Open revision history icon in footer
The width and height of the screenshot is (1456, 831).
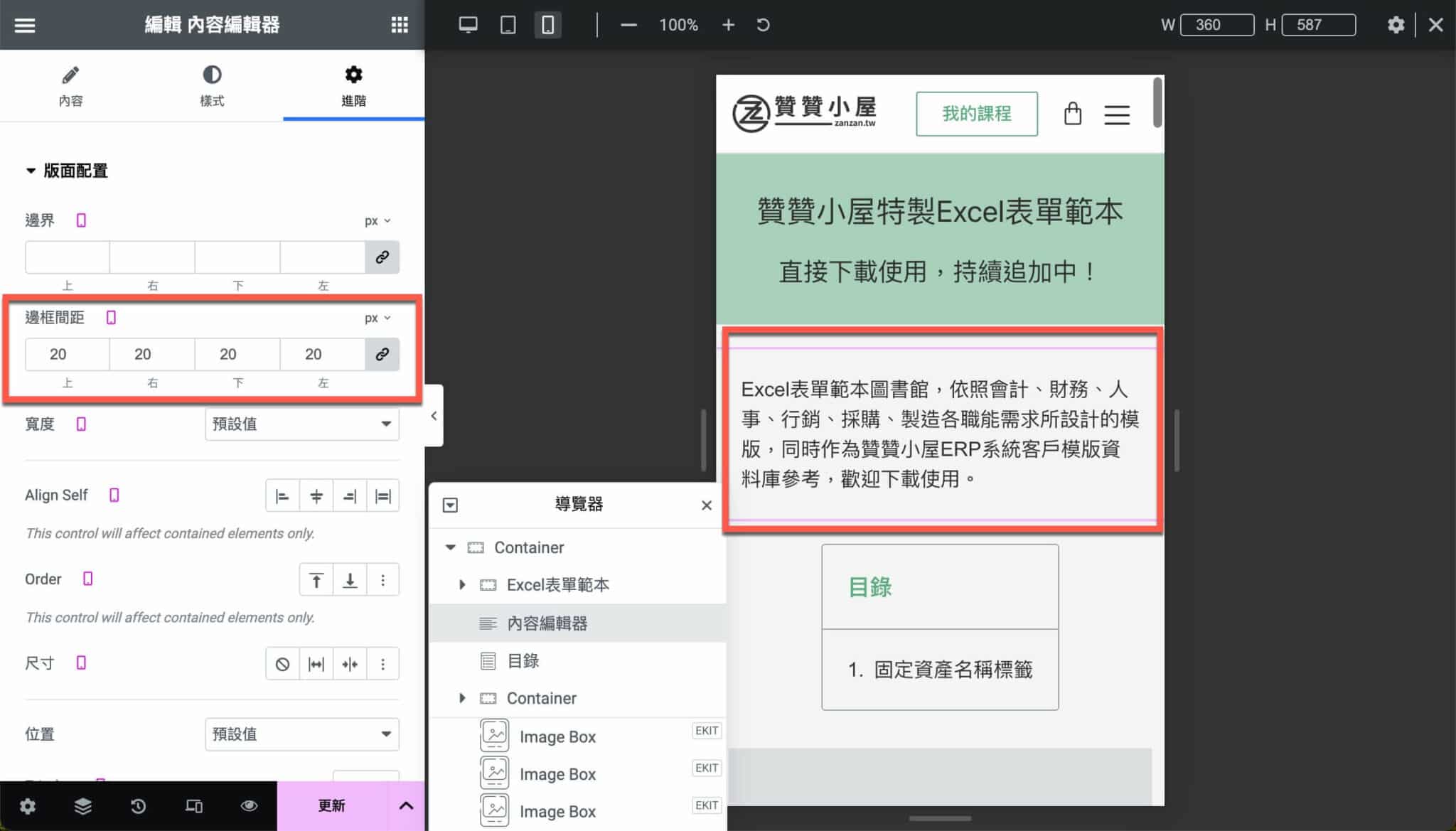tap(138, 805)
